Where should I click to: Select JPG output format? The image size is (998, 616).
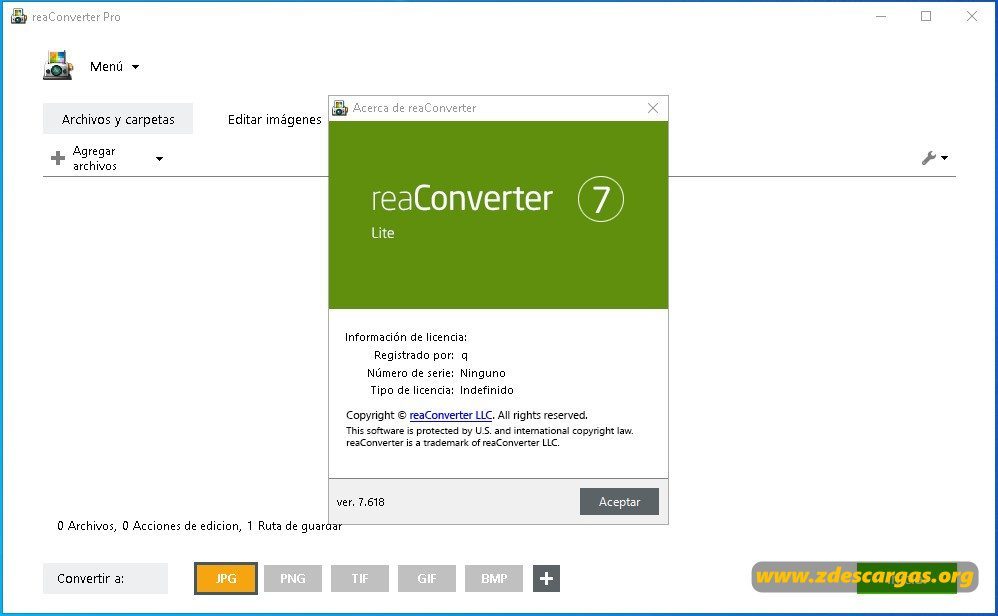(226, 578)
